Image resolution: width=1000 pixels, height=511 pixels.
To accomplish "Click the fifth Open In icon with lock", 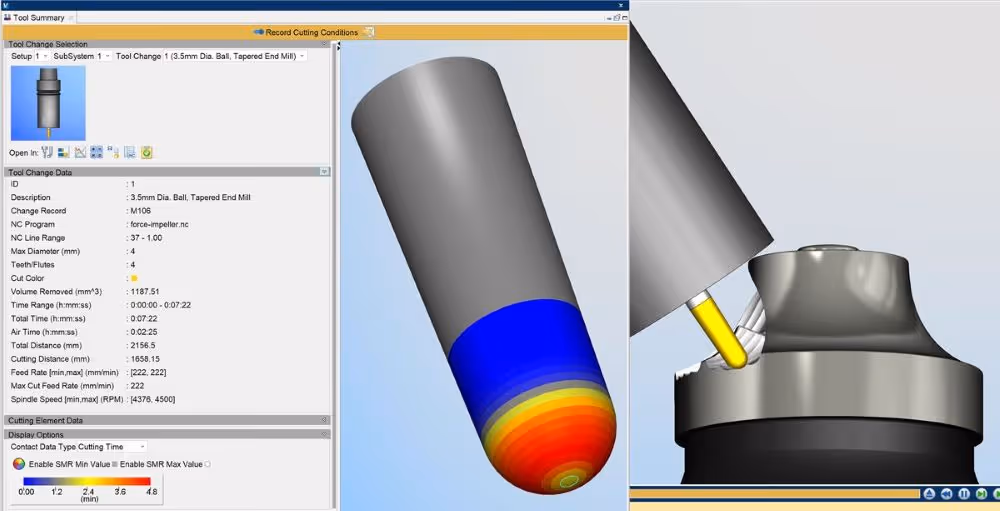I will [x=113, y=152].
